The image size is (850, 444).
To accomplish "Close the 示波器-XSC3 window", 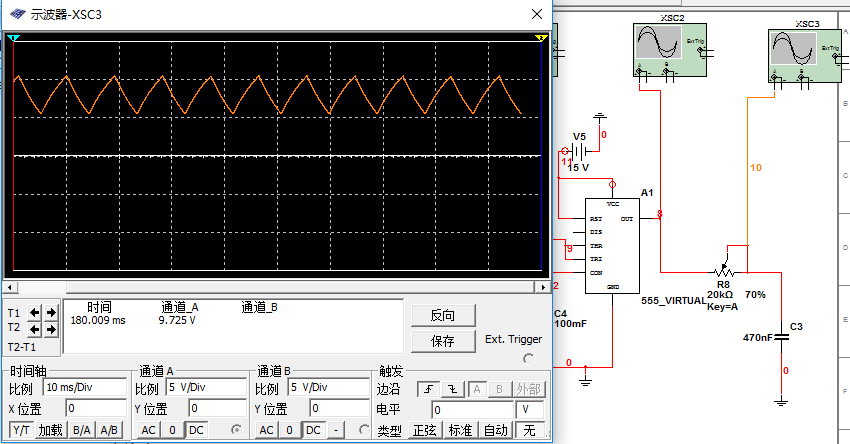I will pyautogui.click(x=537, y=14).
